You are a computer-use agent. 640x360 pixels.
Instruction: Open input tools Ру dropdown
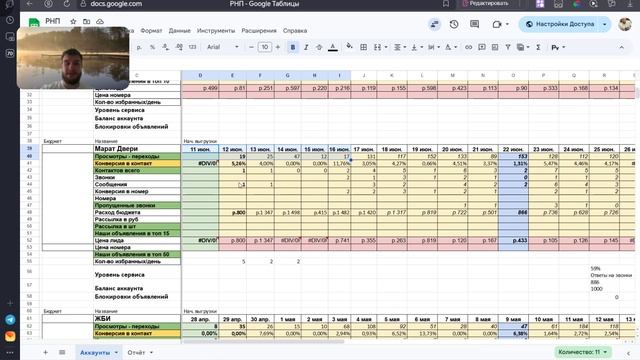click(x=558, y=47)
